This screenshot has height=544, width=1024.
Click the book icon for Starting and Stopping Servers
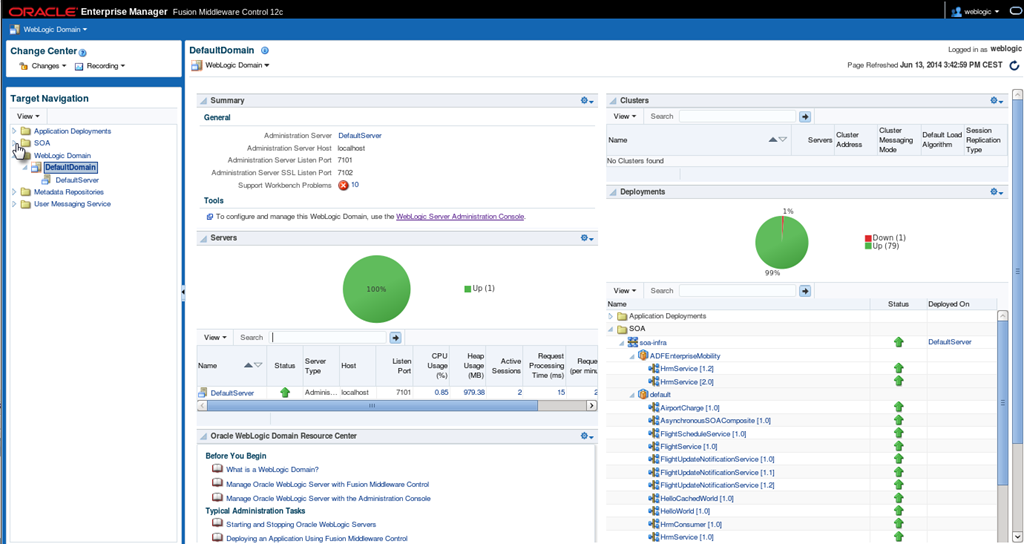tap(217, 523)
